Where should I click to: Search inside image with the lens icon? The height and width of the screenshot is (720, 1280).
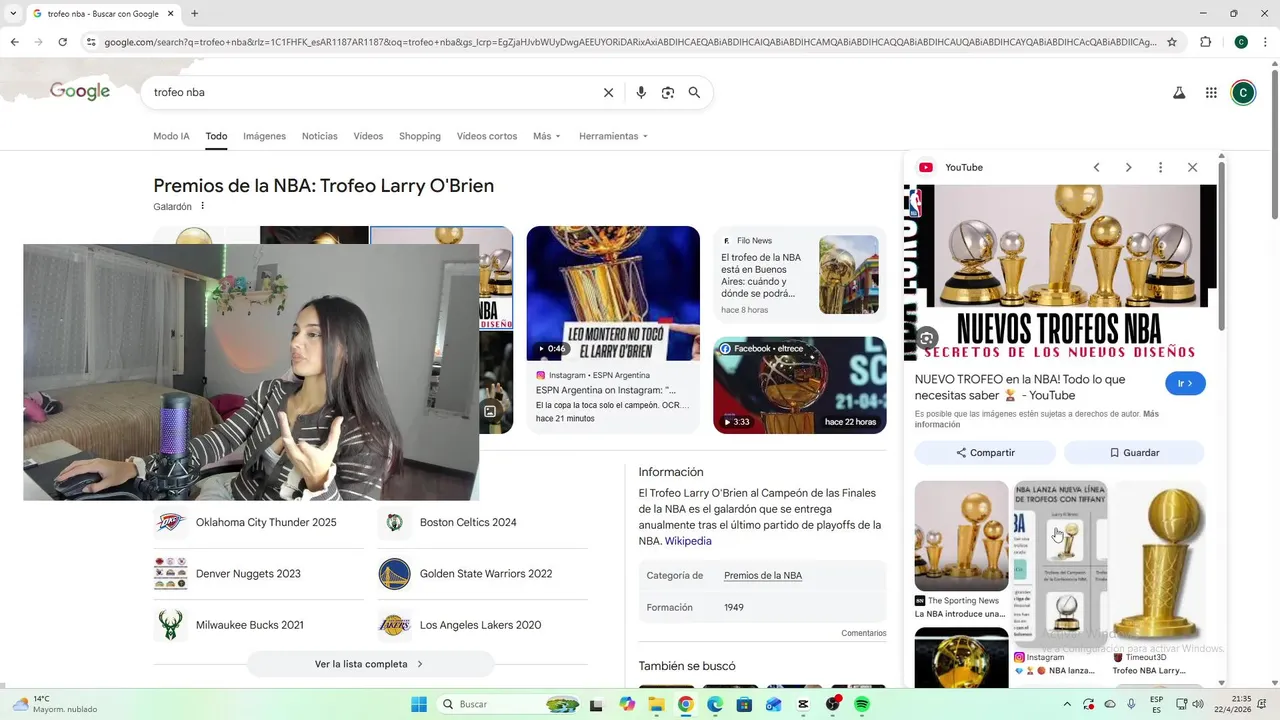click(x=927, y=338)
